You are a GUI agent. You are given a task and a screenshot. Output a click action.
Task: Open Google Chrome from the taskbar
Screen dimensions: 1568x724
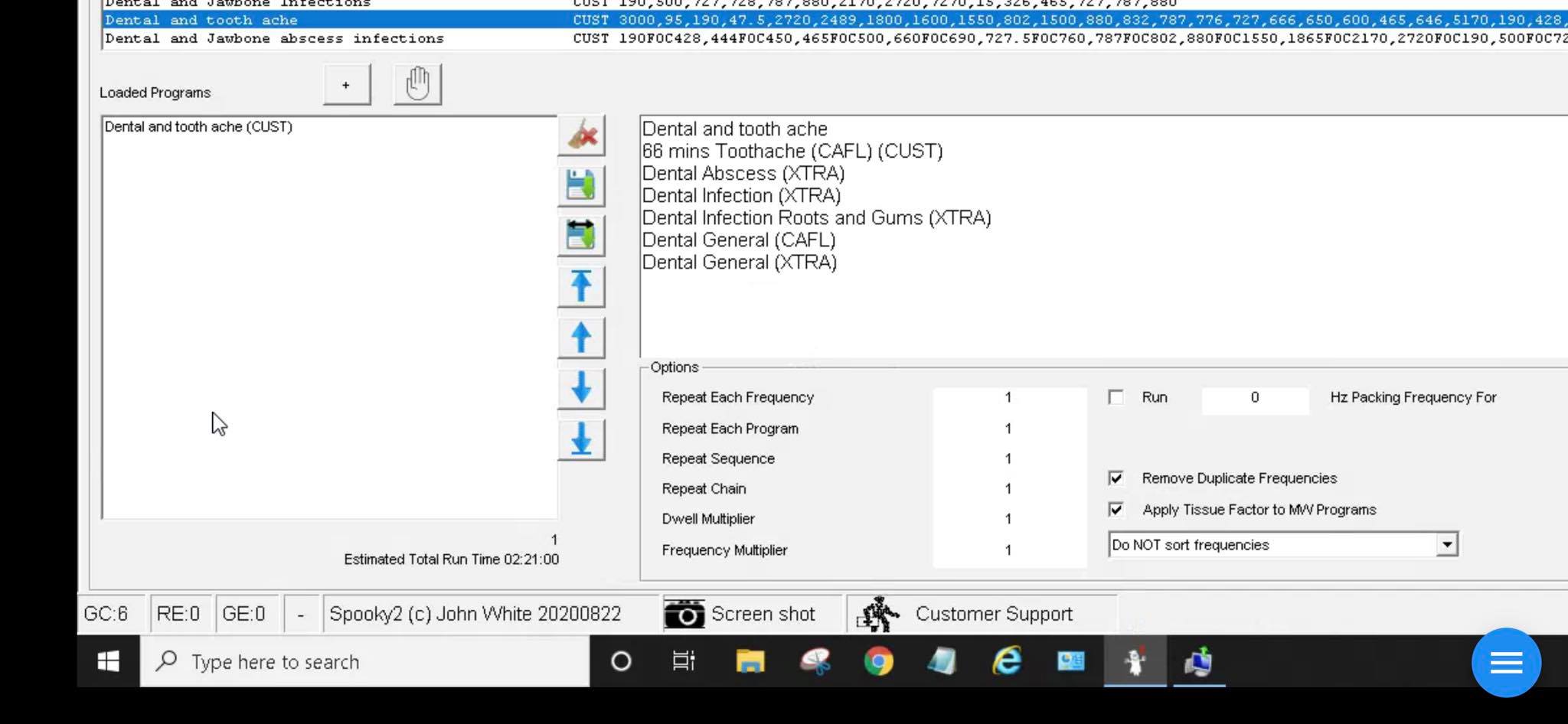point(878,661)
